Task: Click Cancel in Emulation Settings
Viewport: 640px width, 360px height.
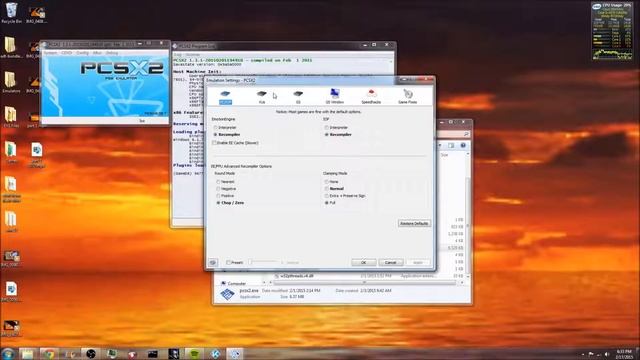Action: 391,262
